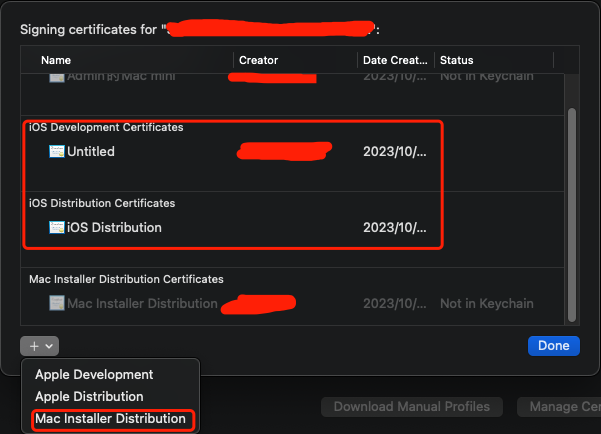This screenshot has width=601, height=434.
Task: Click the Done button
Action: tap(554, 346)
